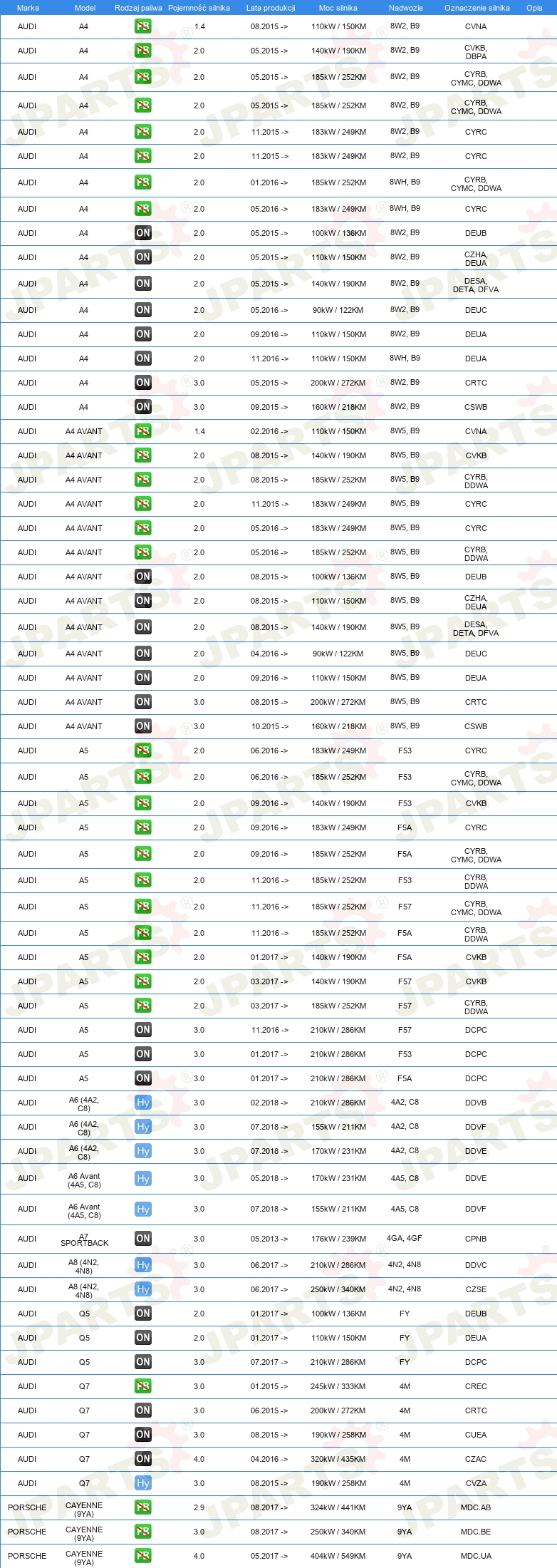The image size is (557, 1568).
Task: Select the engine code CPNB cell
Action: click(x=476, y=1239)
